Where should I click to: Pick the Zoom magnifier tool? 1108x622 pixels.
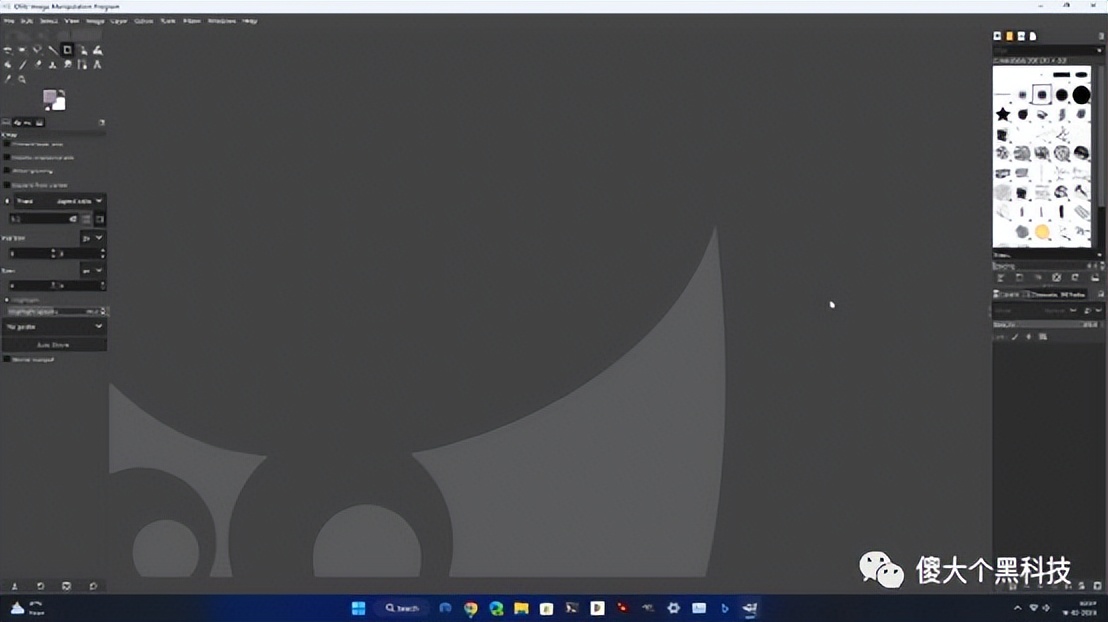pos(22,79)
